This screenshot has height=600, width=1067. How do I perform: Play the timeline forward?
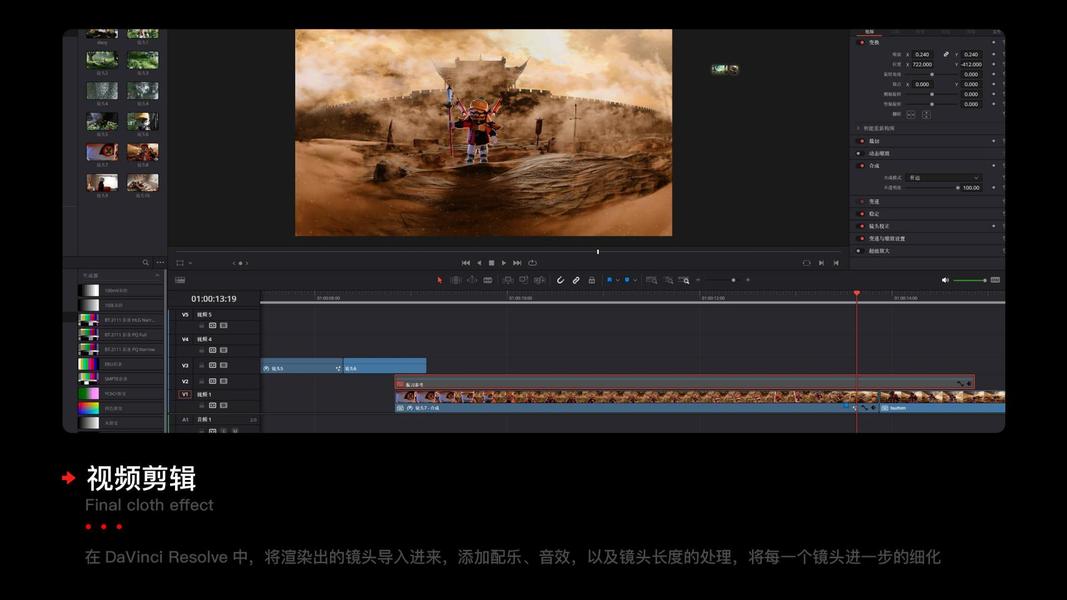(504, 263)
